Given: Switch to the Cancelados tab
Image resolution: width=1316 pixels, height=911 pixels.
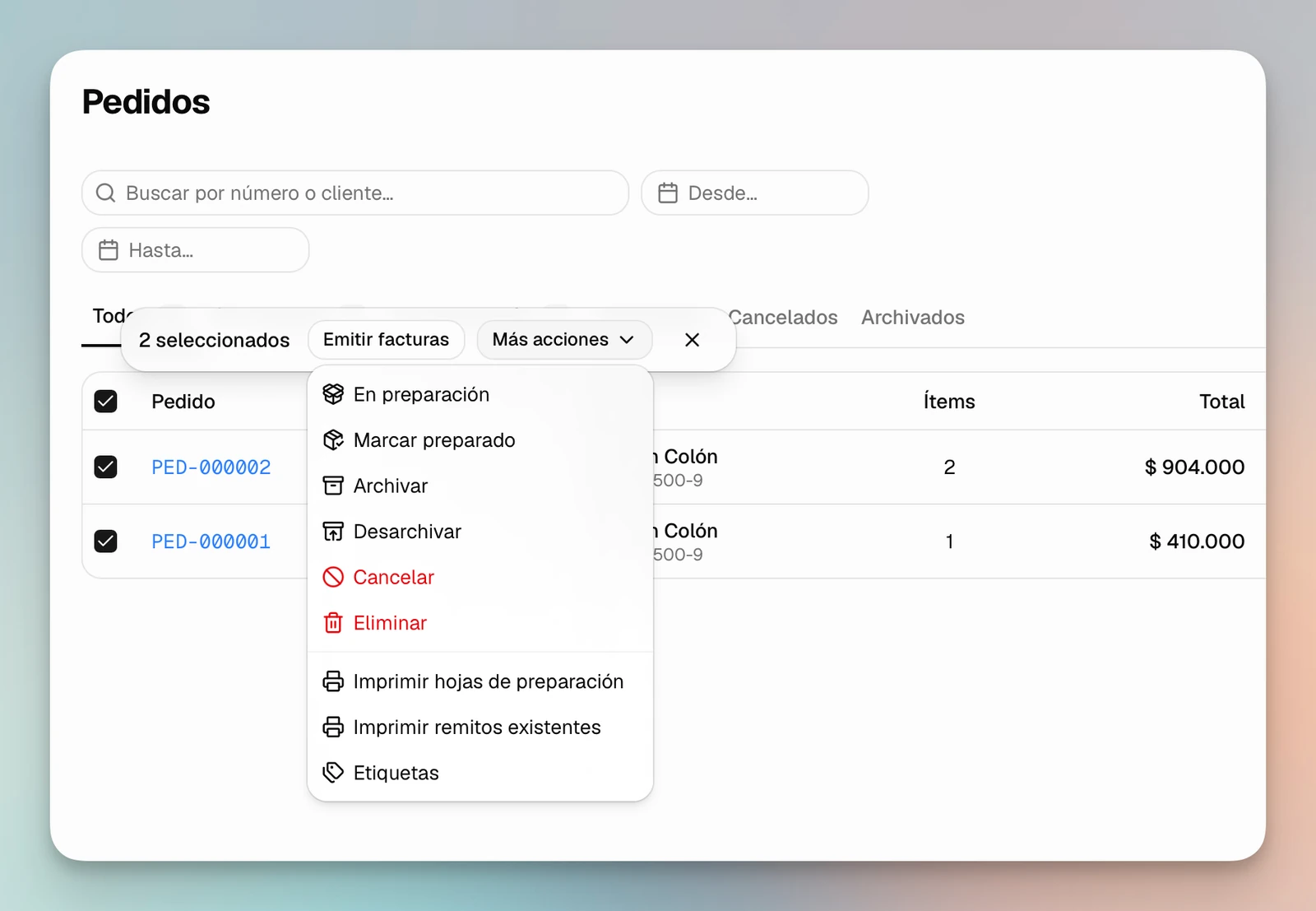Looking at the screenshot, I should (783, 318).
